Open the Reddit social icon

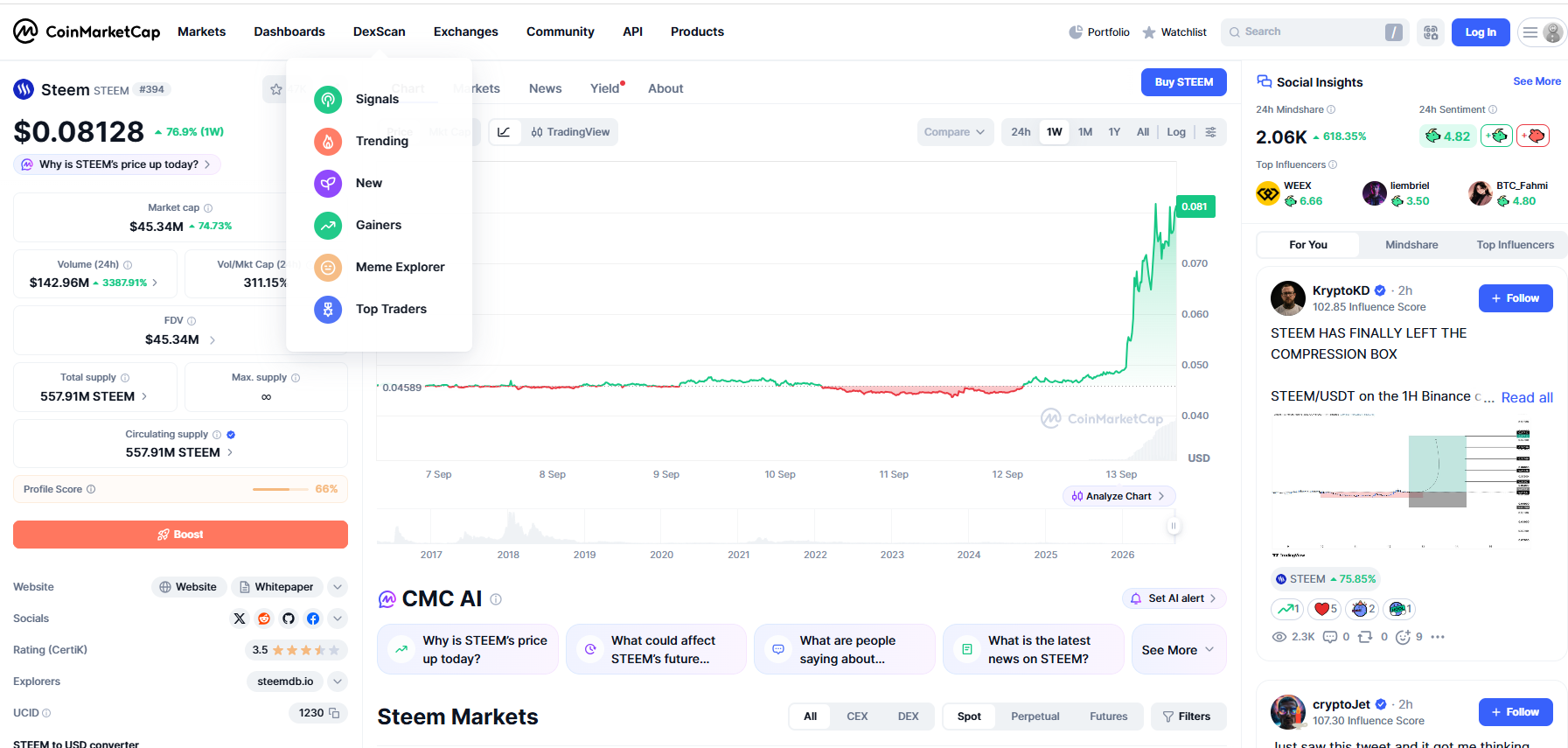coord(264,619)
